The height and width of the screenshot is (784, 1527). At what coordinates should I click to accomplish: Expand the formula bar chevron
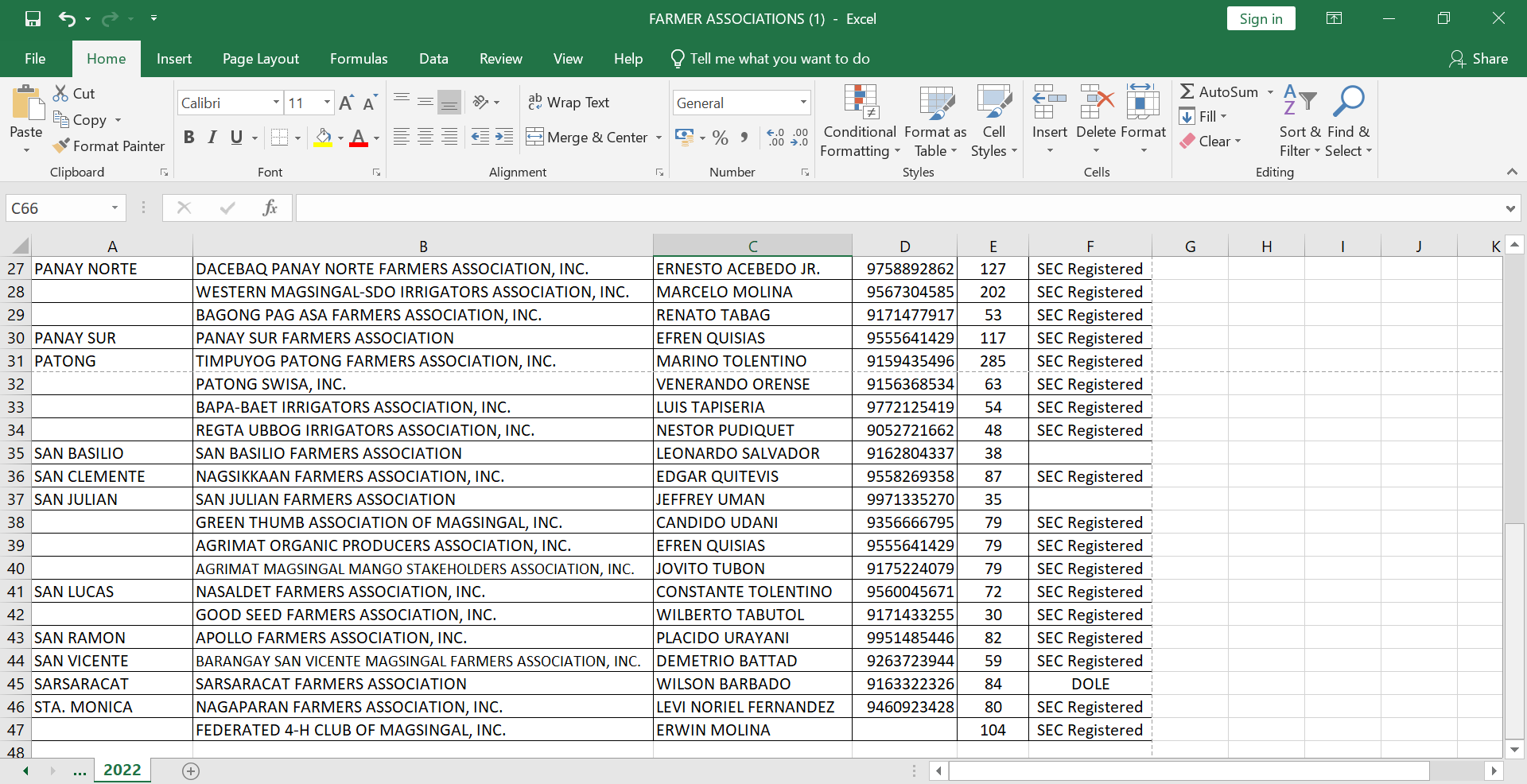click(x=1510, y=208)
